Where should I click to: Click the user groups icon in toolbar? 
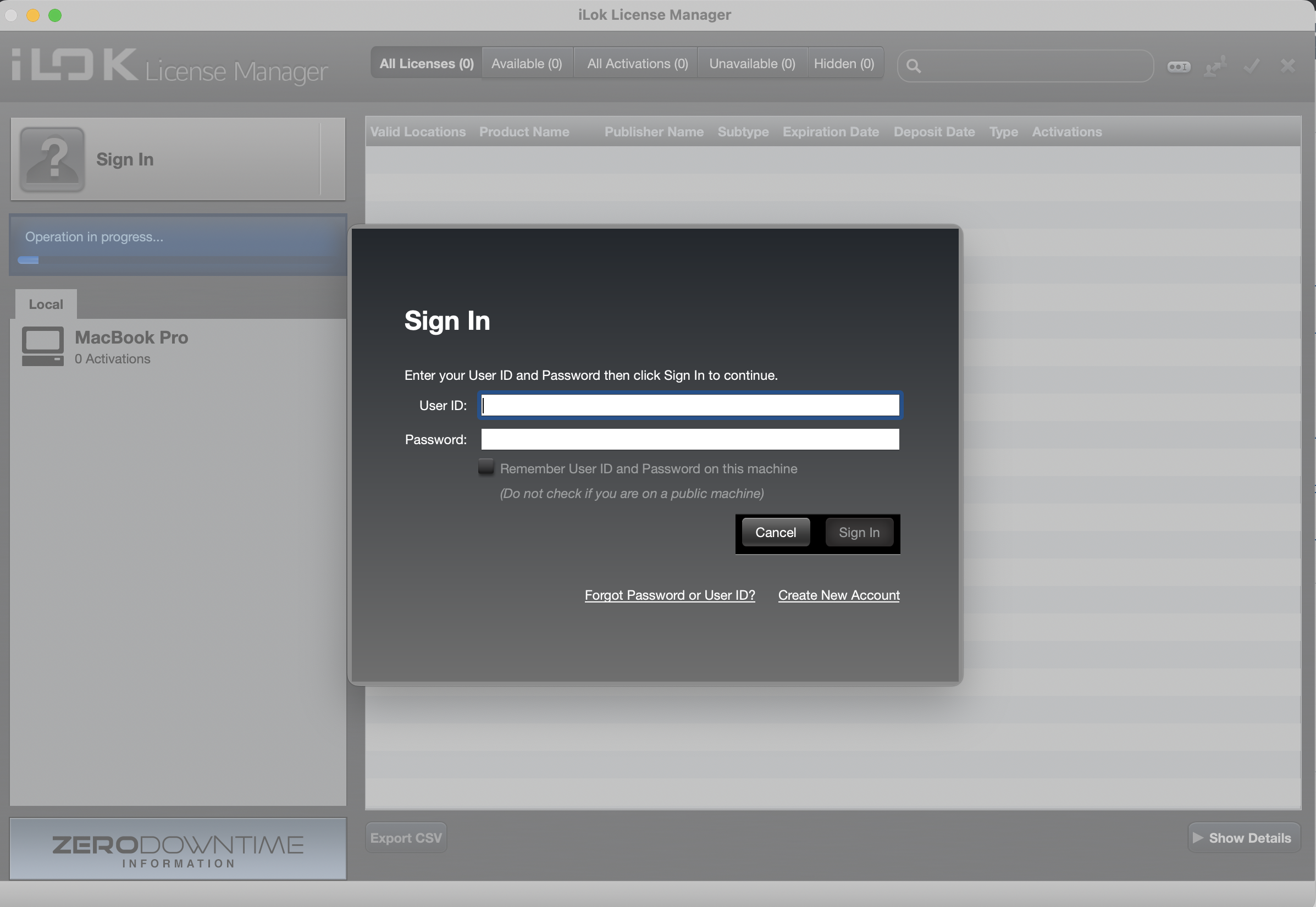pos(1215,67)
